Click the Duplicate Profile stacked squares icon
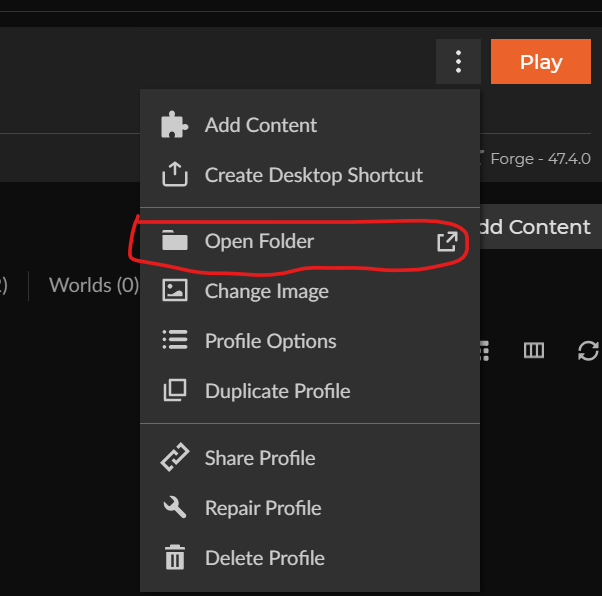Image resolution: width=602 pixels, height=596 pixels. 174,391
